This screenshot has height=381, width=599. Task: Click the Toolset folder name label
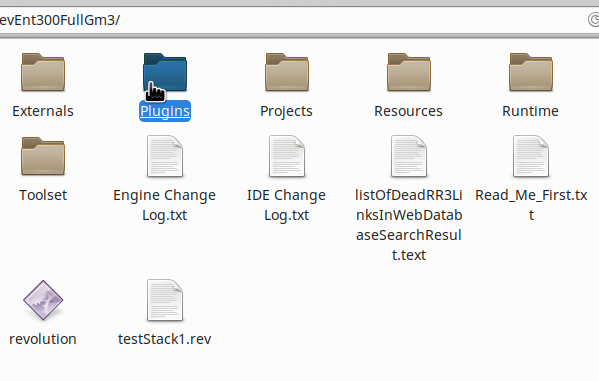point(43,195)
